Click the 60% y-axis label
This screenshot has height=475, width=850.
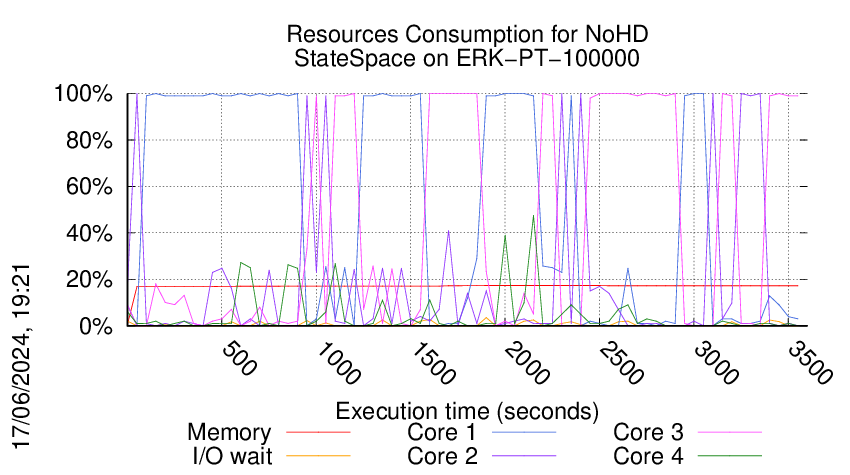[89, 187]
